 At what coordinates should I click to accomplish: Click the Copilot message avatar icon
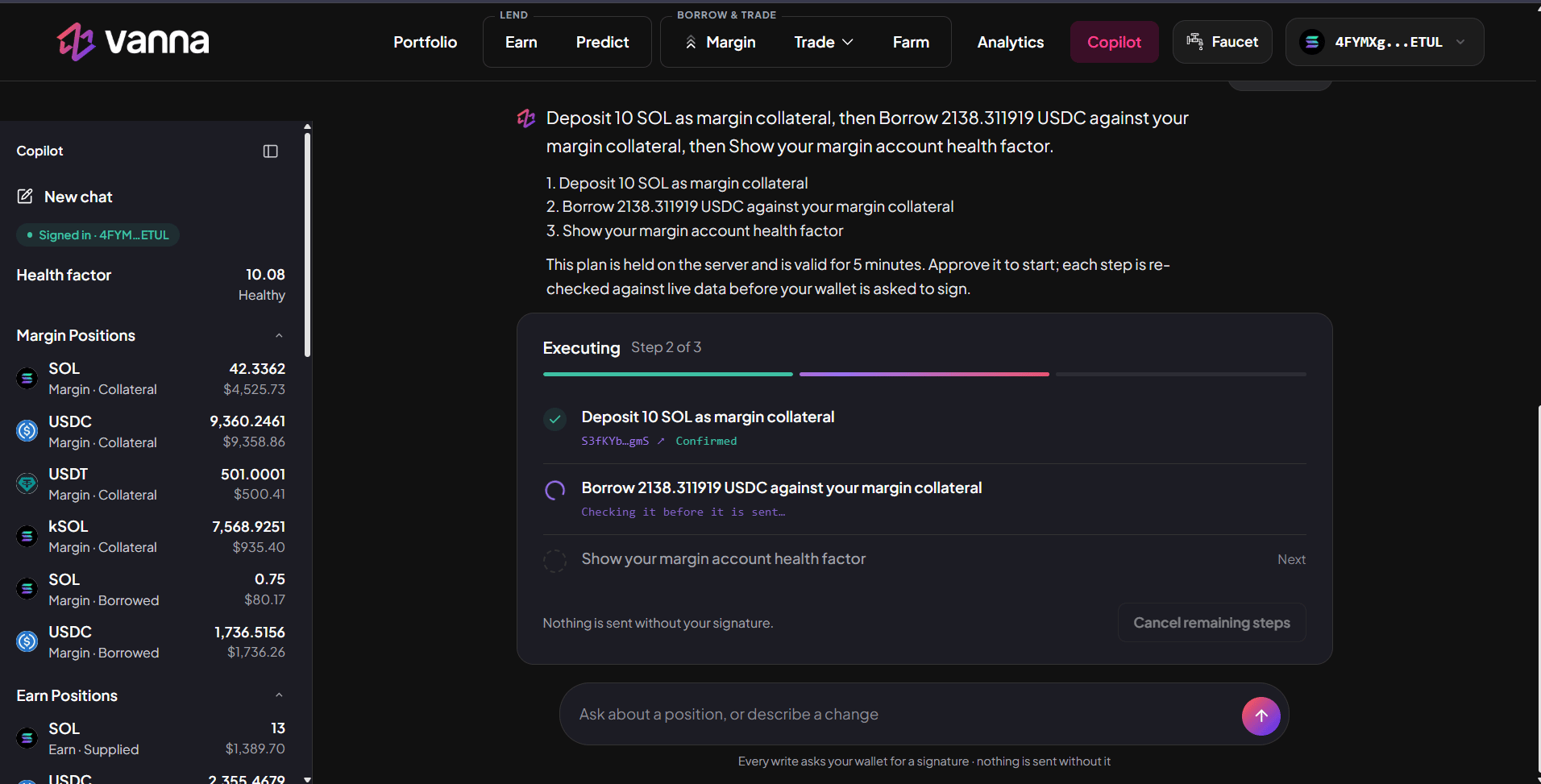tap(526, 118)
